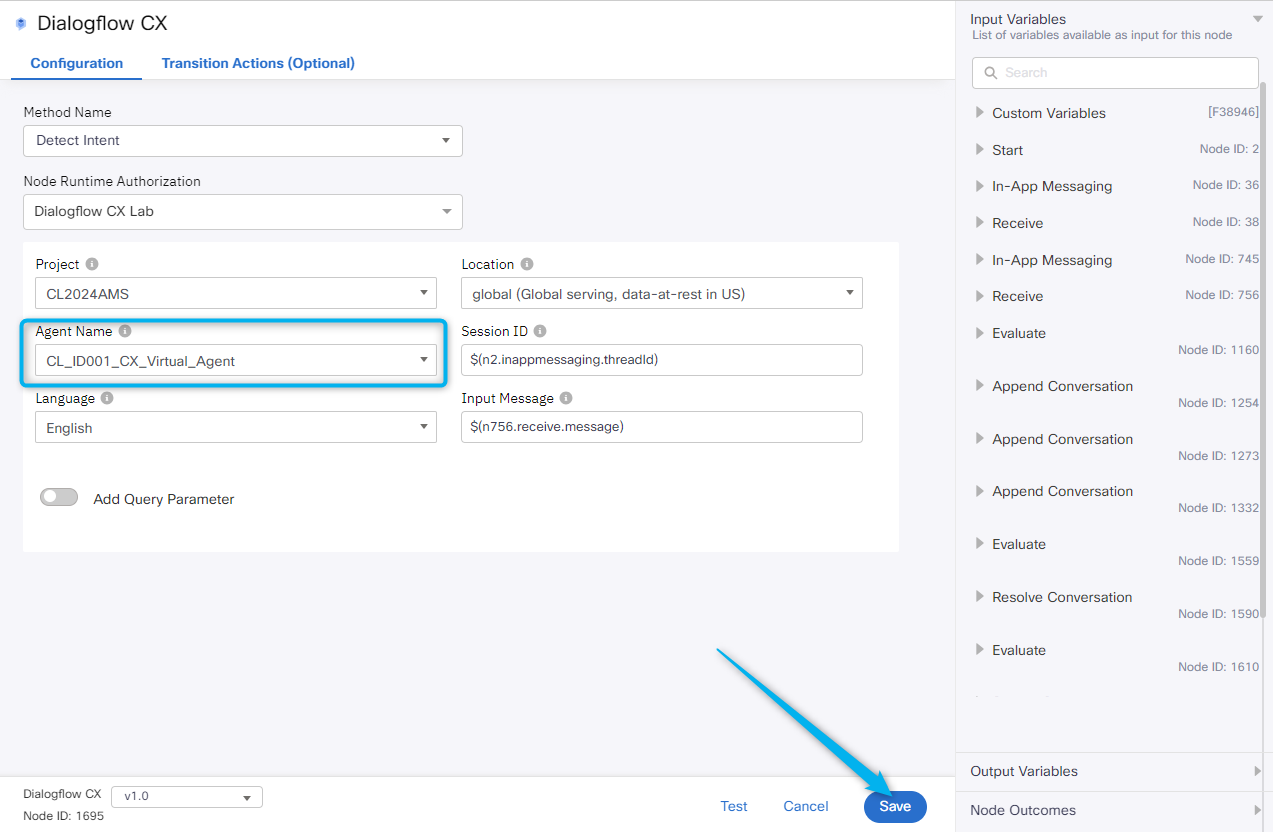1273x832 pixels.
Task: Open the Location dropdown
Action: [662, 293]
